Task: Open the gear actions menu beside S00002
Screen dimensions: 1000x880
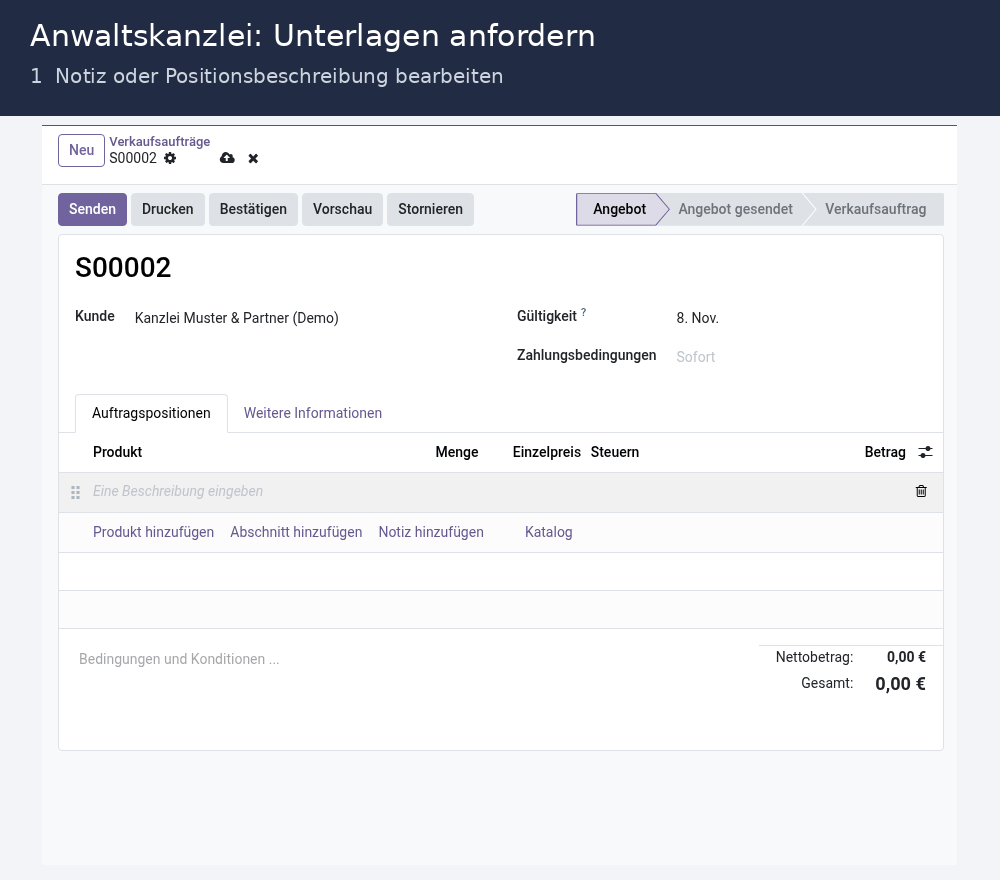Action: pos(170,158)
